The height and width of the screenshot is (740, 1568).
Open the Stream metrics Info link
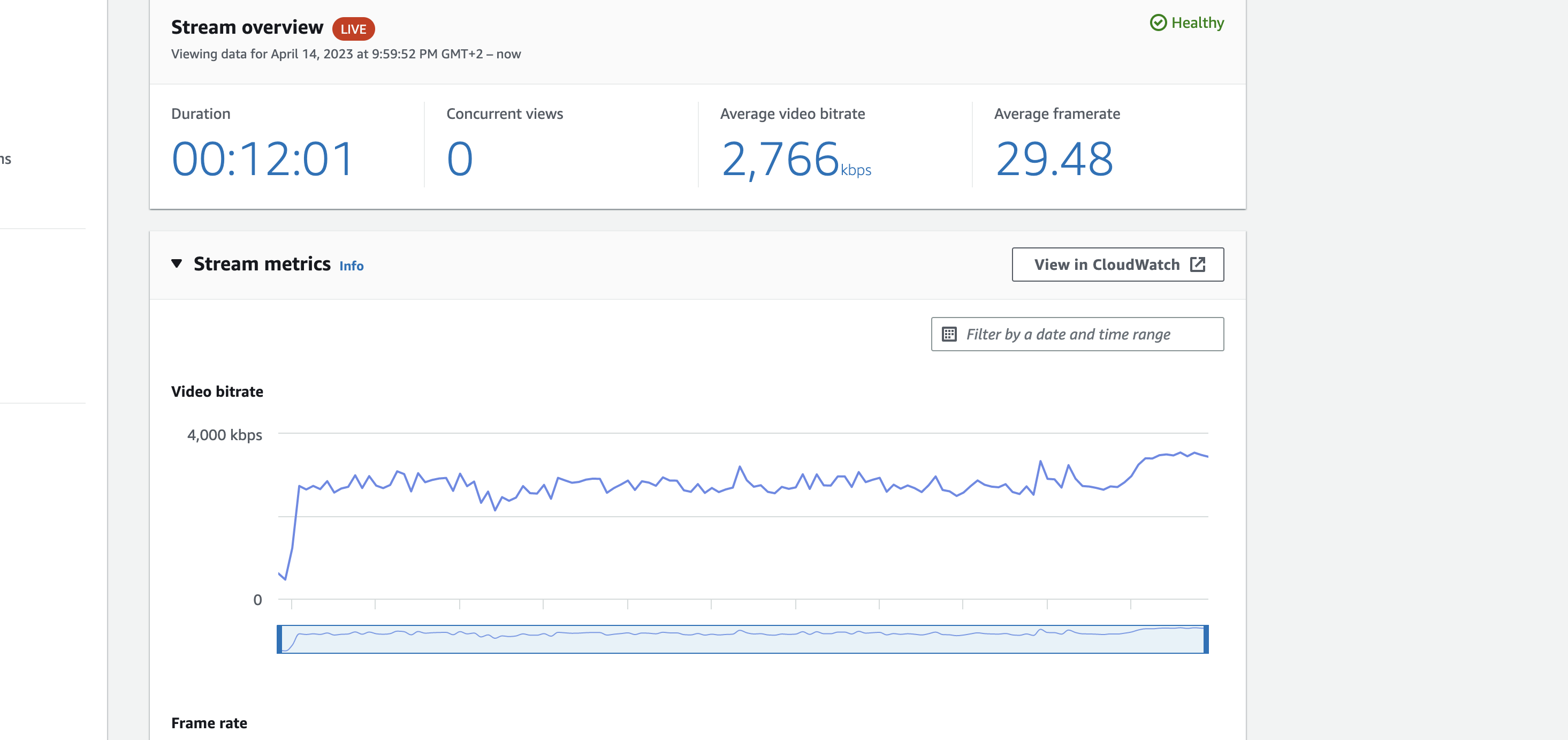[351, 266]
